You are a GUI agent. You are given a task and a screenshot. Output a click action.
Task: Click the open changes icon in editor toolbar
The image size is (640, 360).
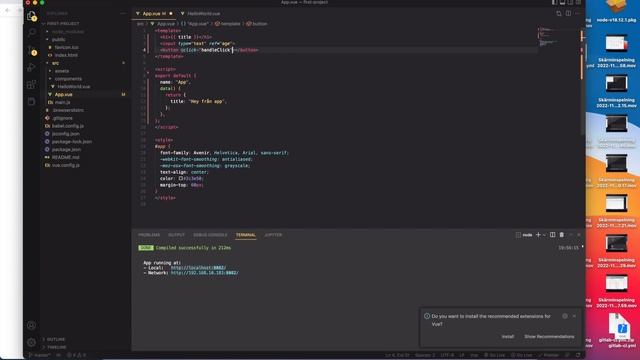tap(559, 13)
